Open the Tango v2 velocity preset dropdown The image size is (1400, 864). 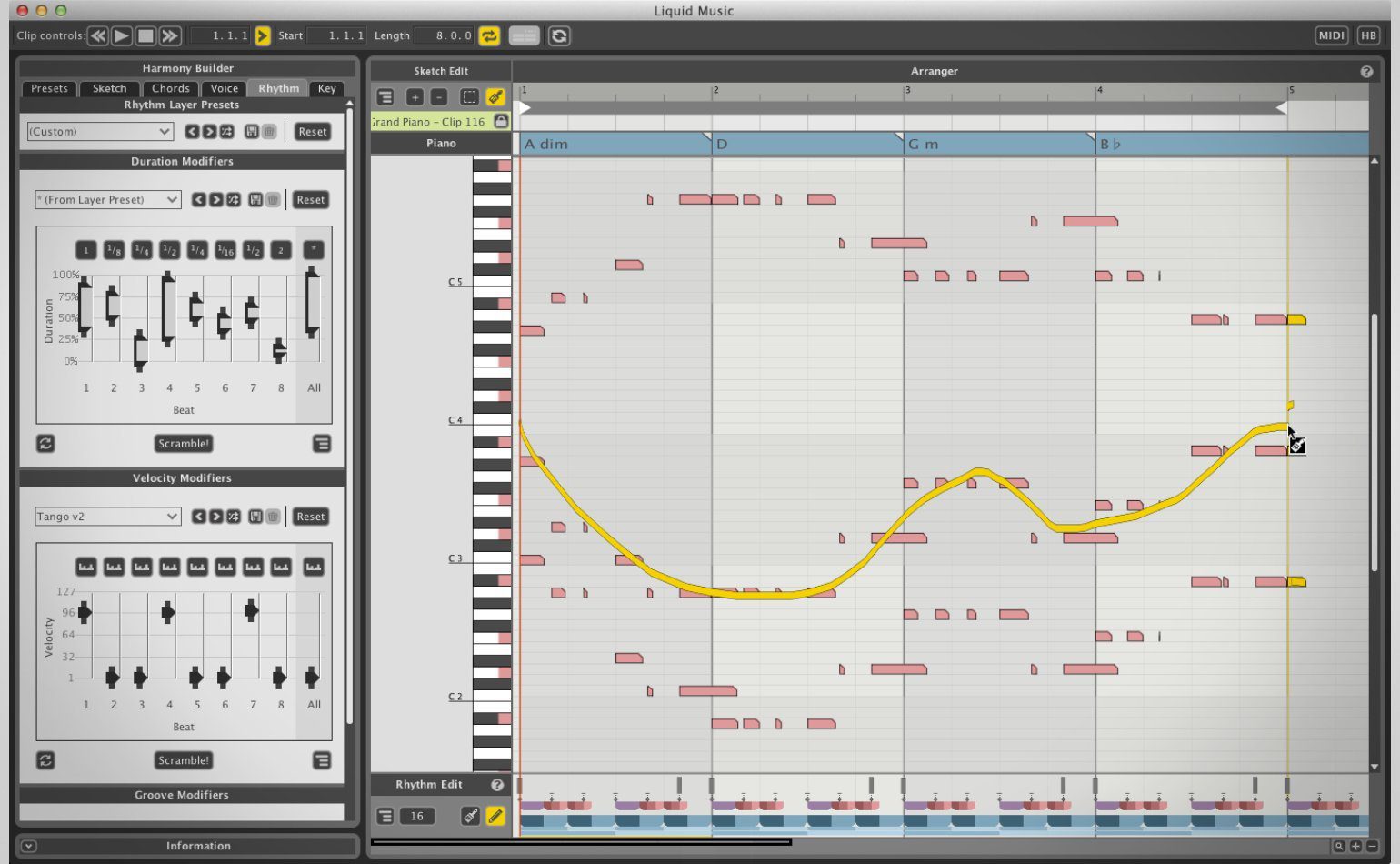[x=107, y=517]
